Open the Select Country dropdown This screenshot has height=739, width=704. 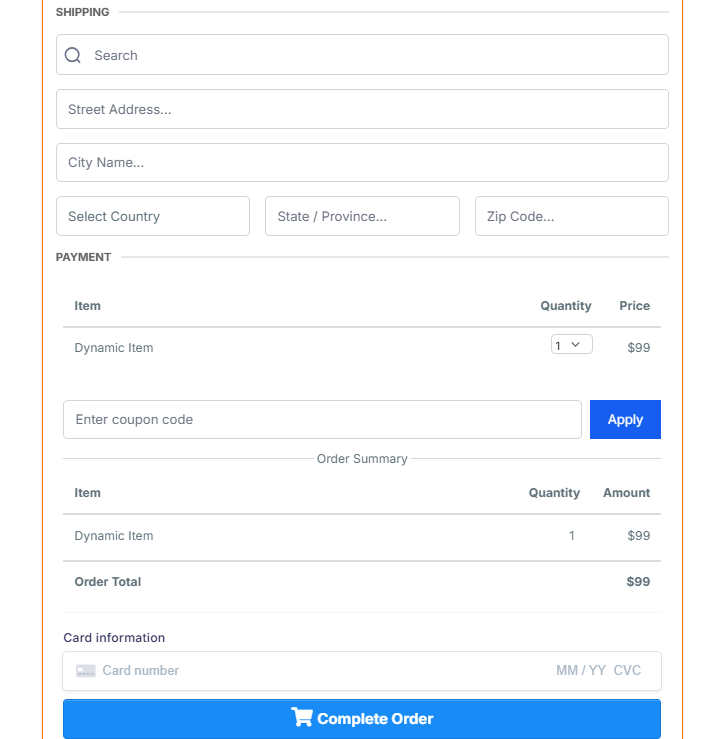click(153, 216)
